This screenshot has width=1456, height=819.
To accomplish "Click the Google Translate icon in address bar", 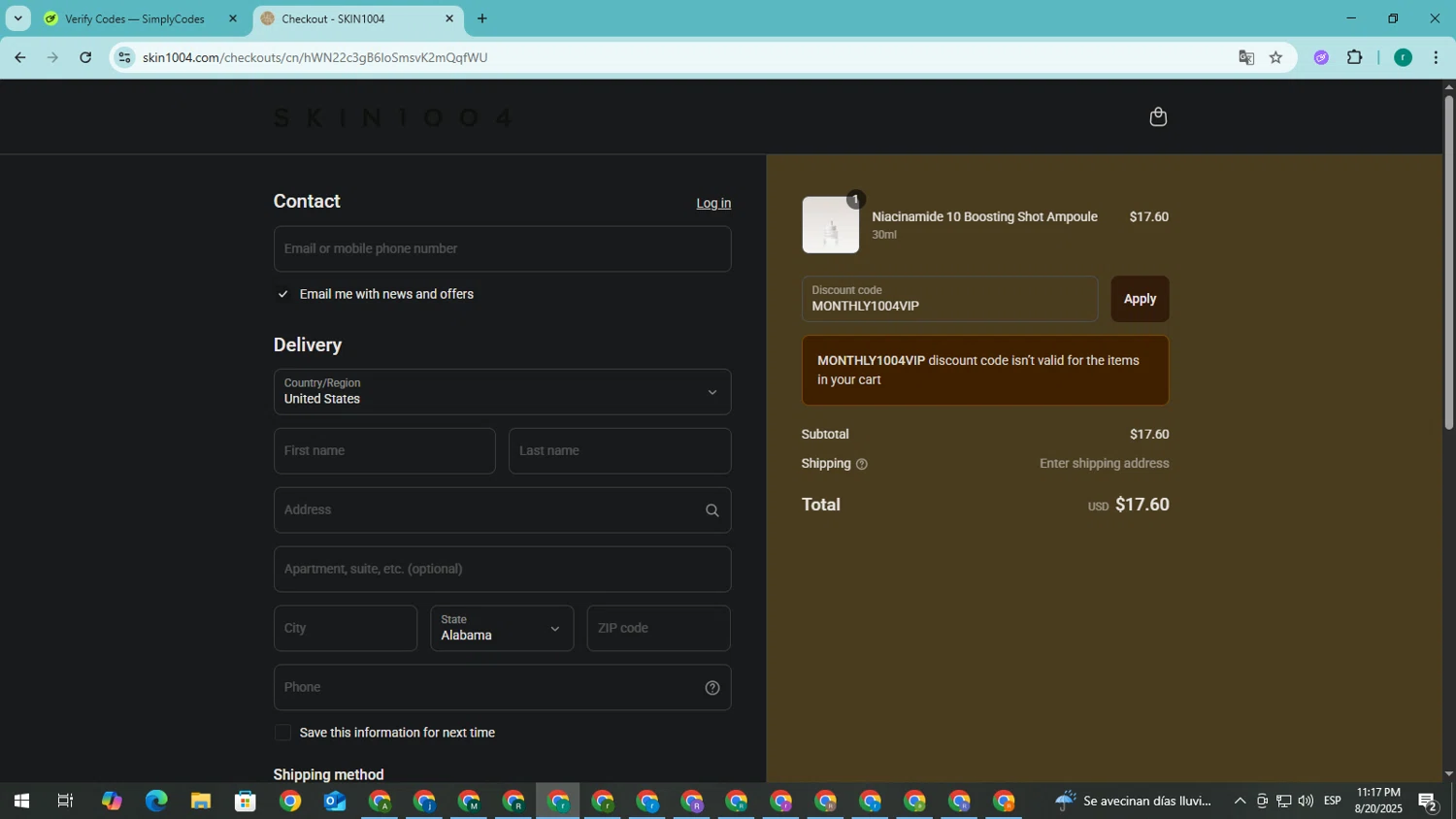I will click(1246, 57).
